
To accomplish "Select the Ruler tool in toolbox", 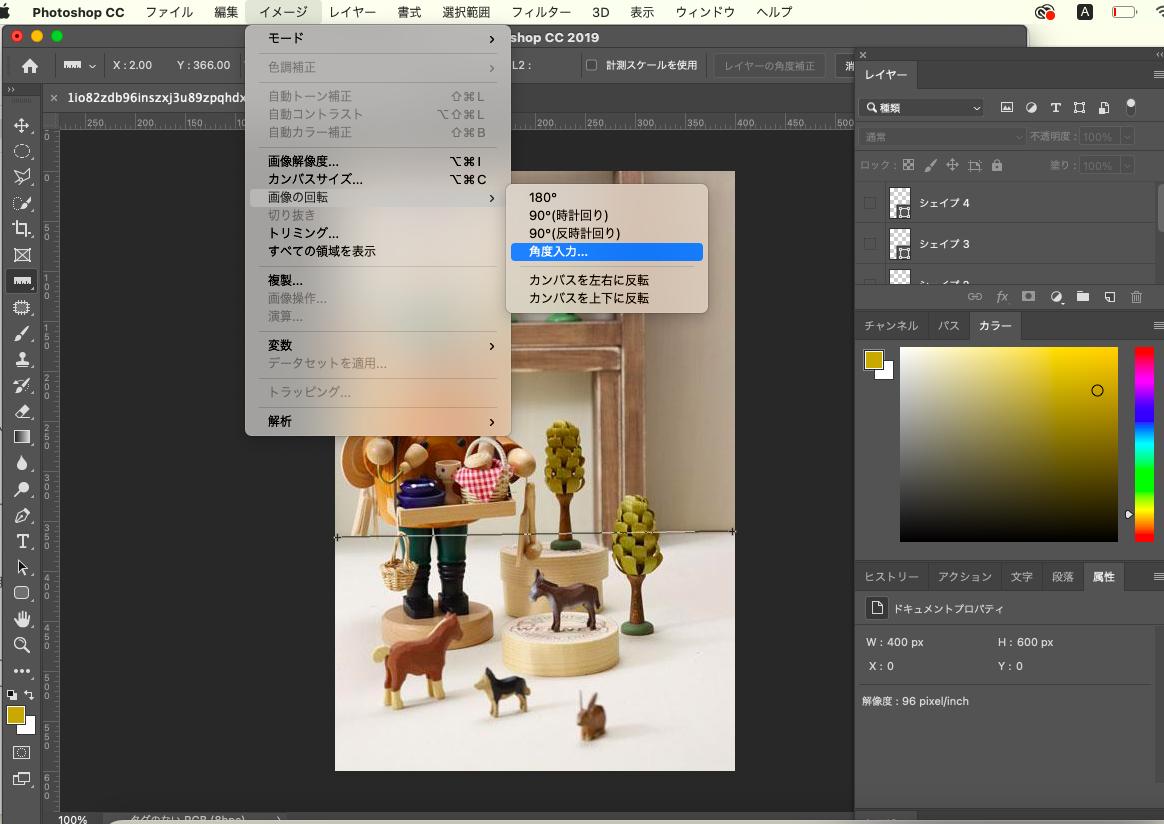I will click(22, 281).
